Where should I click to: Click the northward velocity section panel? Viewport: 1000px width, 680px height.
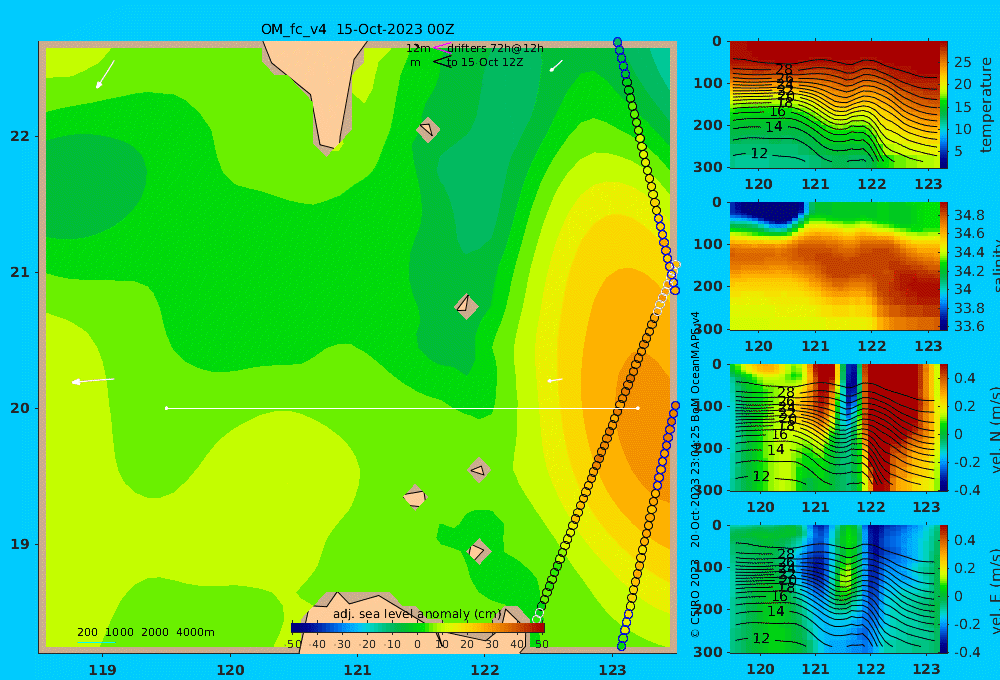point(834,427)
